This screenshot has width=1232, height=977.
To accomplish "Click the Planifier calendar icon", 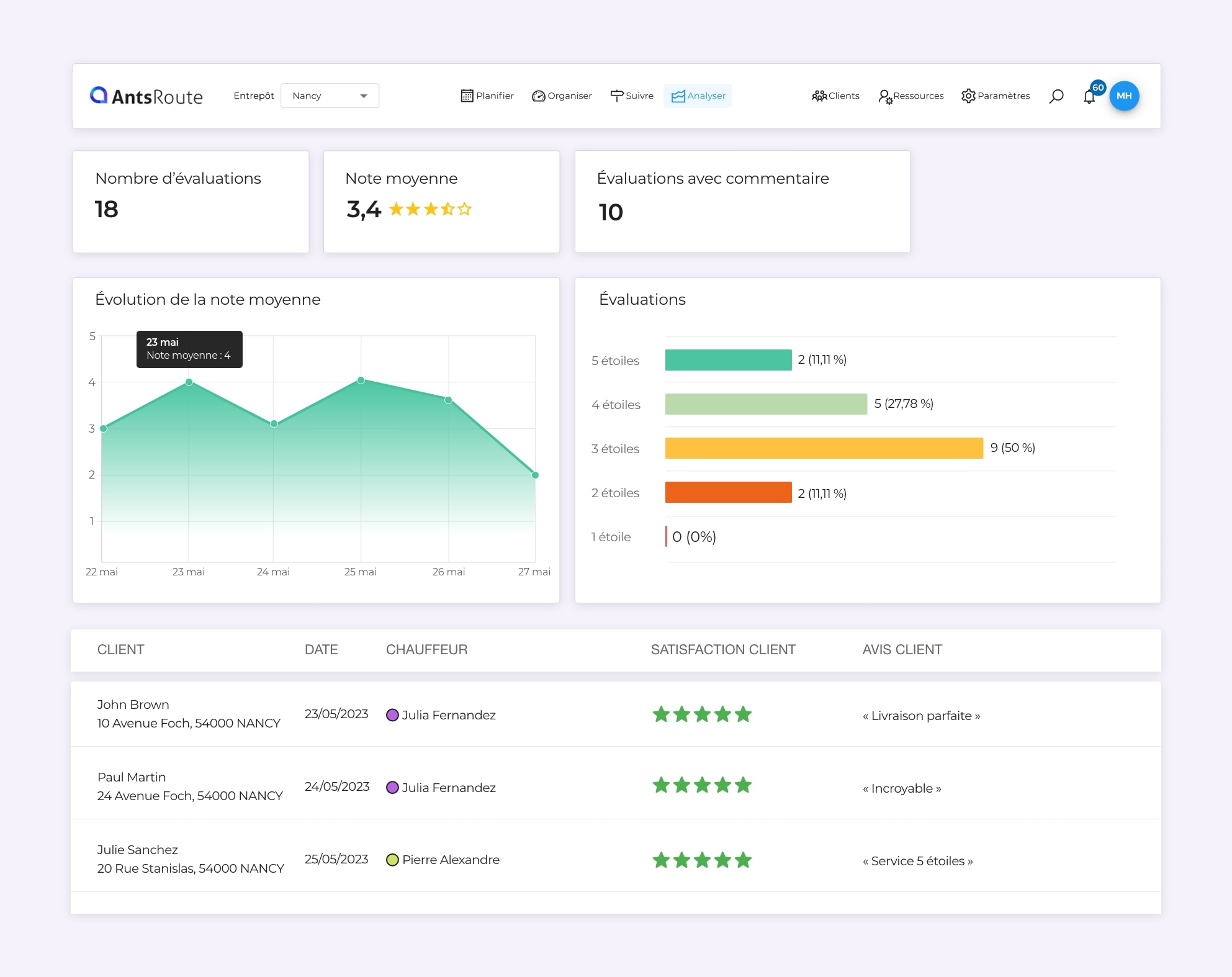I will (x=467, y=96).
